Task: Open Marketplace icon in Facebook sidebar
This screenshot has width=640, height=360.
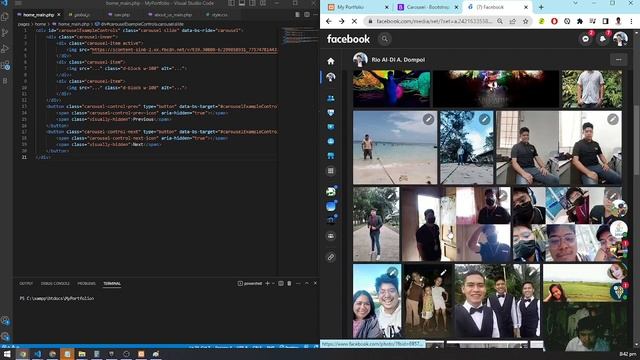Action: pyautogui.click(x=331, y=156)
